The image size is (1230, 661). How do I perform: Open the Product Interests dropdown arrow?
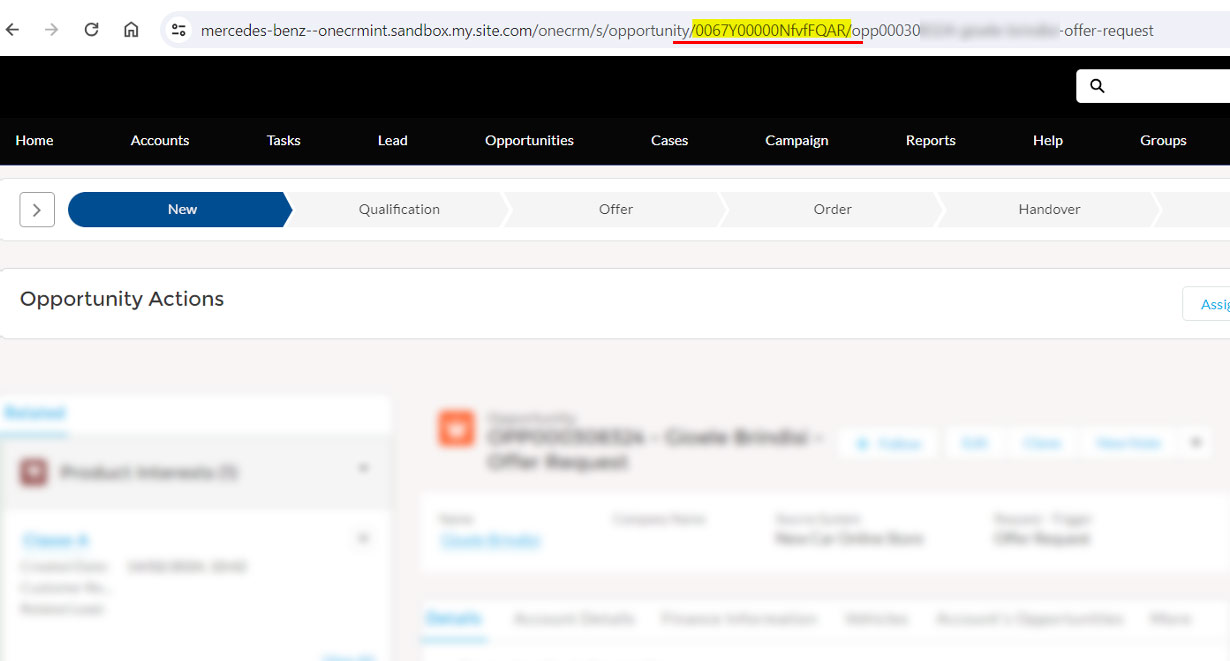pyautogui.click(x=364, y=468)
